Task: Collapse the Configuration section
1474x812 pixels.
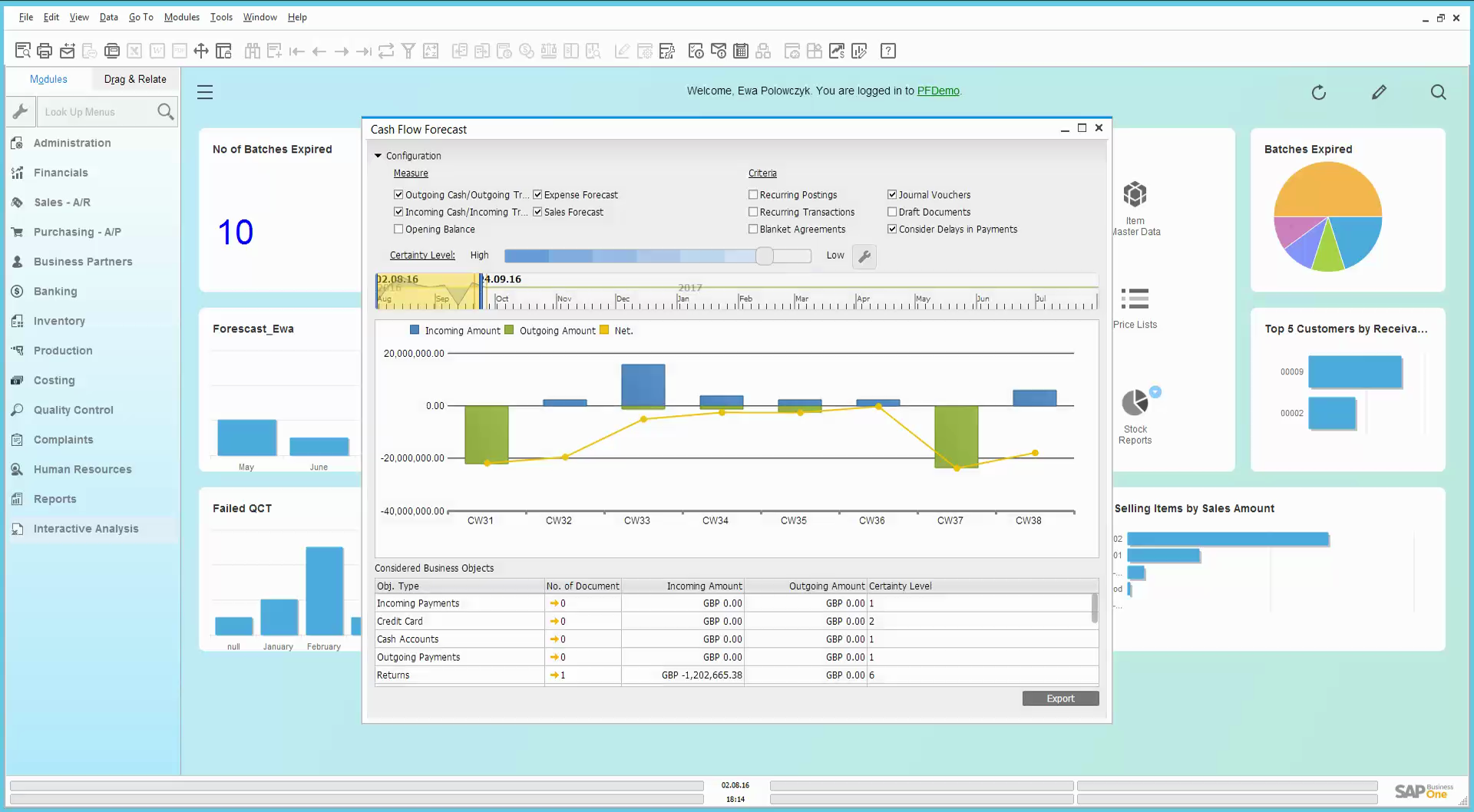Action: coord(378,155)
